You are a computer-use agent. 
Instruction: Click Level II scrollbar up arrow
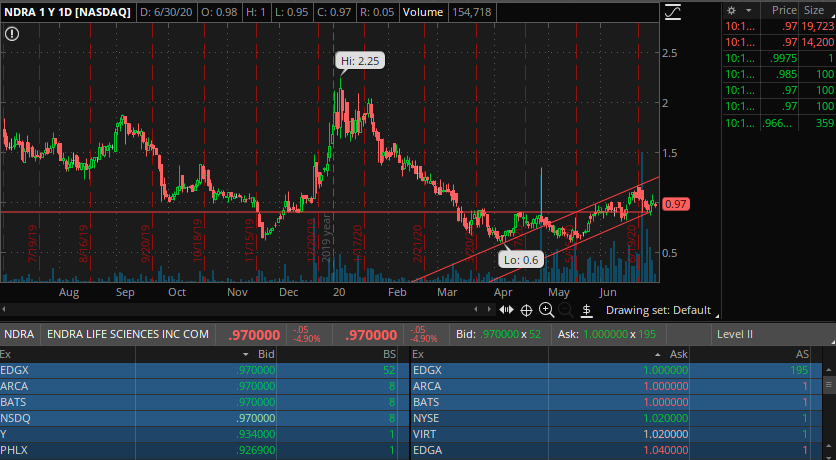pyautogui.click(x=829, y=369)
